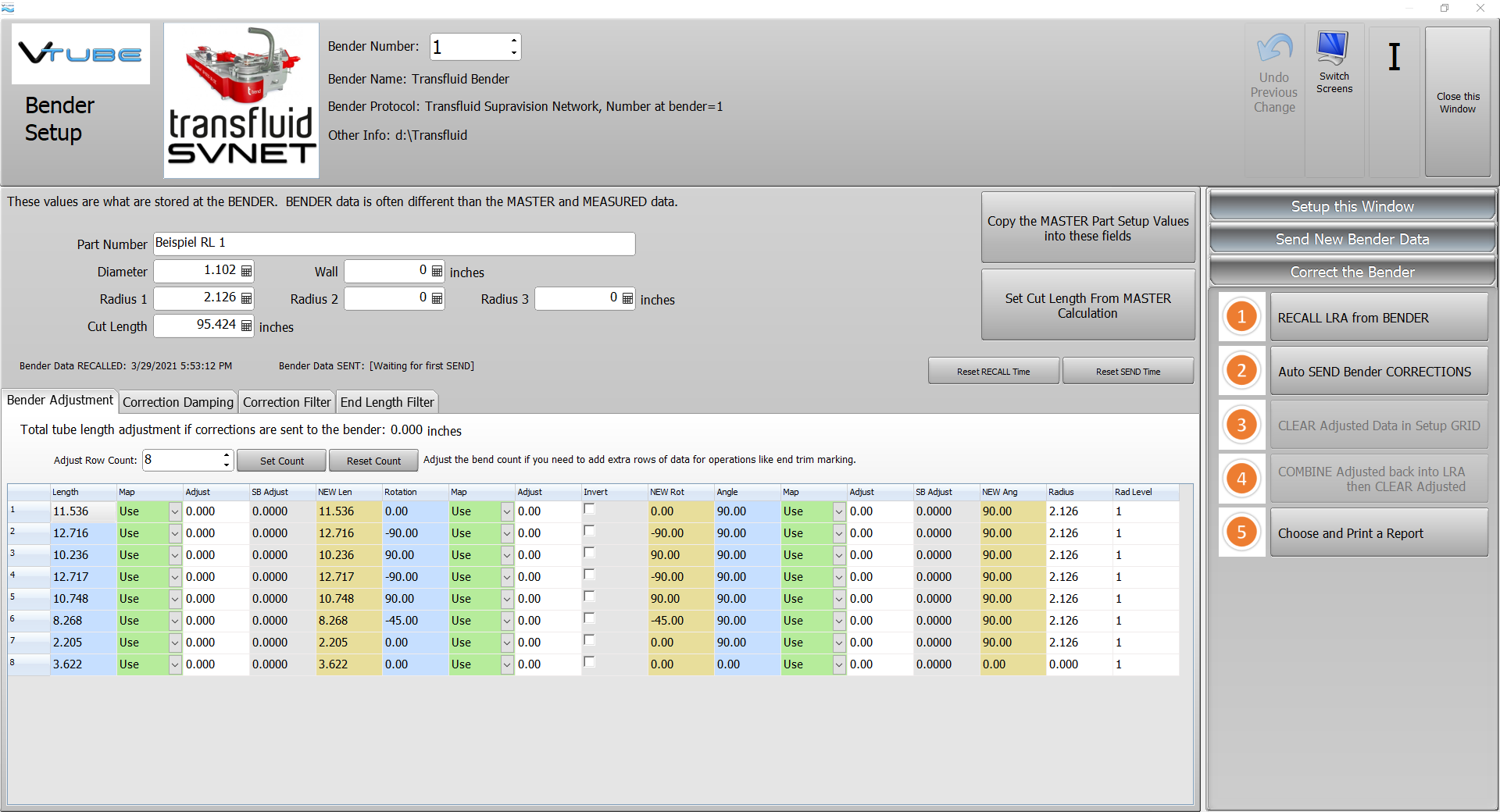Open calculator icon beside Cut Length field
The width and height of the screenshot is (1500, 812).
247,326
